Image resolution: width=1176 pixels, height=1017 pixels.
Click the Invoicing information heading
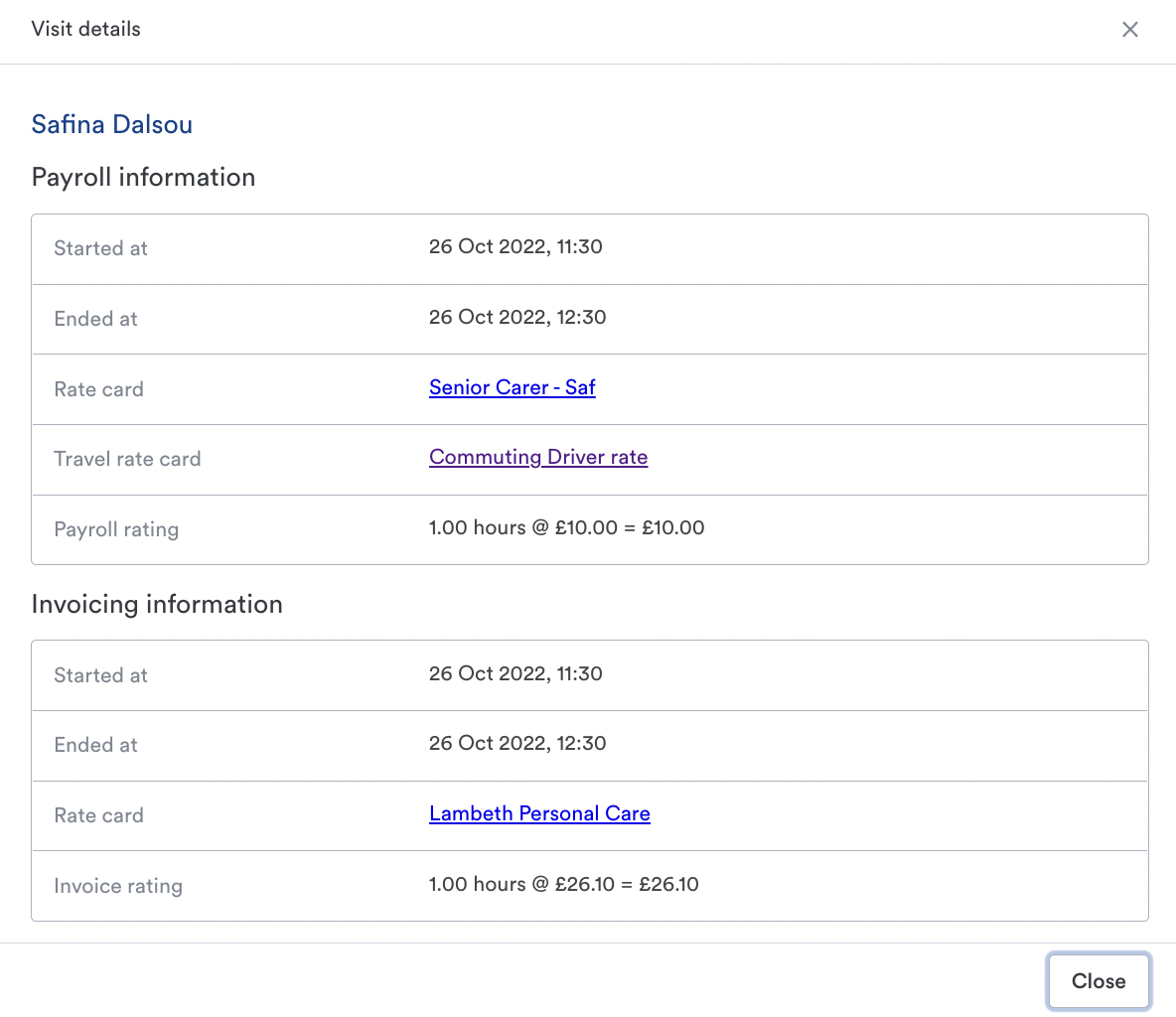(157, 605)
